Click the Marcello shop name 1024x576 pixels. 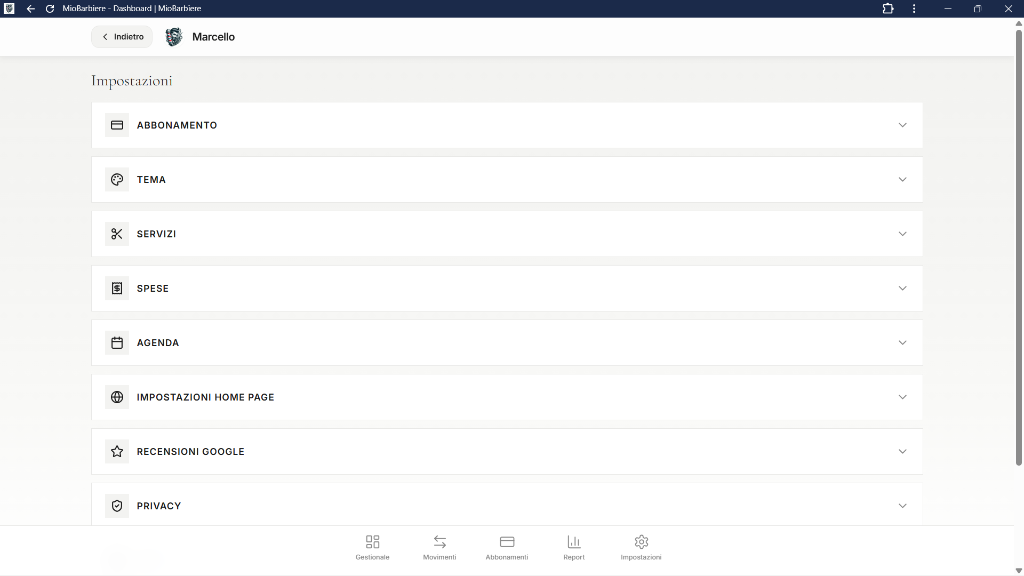click(x=214, y=37)
